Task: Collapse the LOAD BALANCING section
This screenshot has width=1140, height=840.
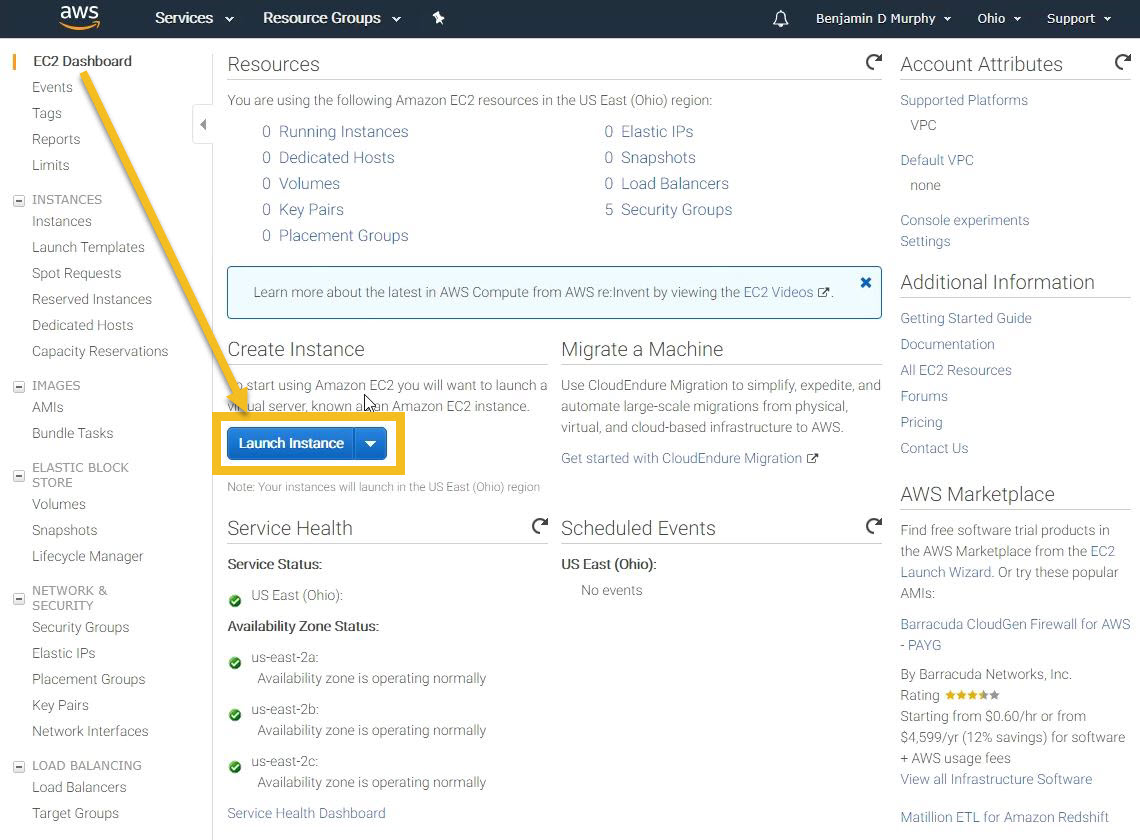Action: pyautogui.click(x=19, y=767)
